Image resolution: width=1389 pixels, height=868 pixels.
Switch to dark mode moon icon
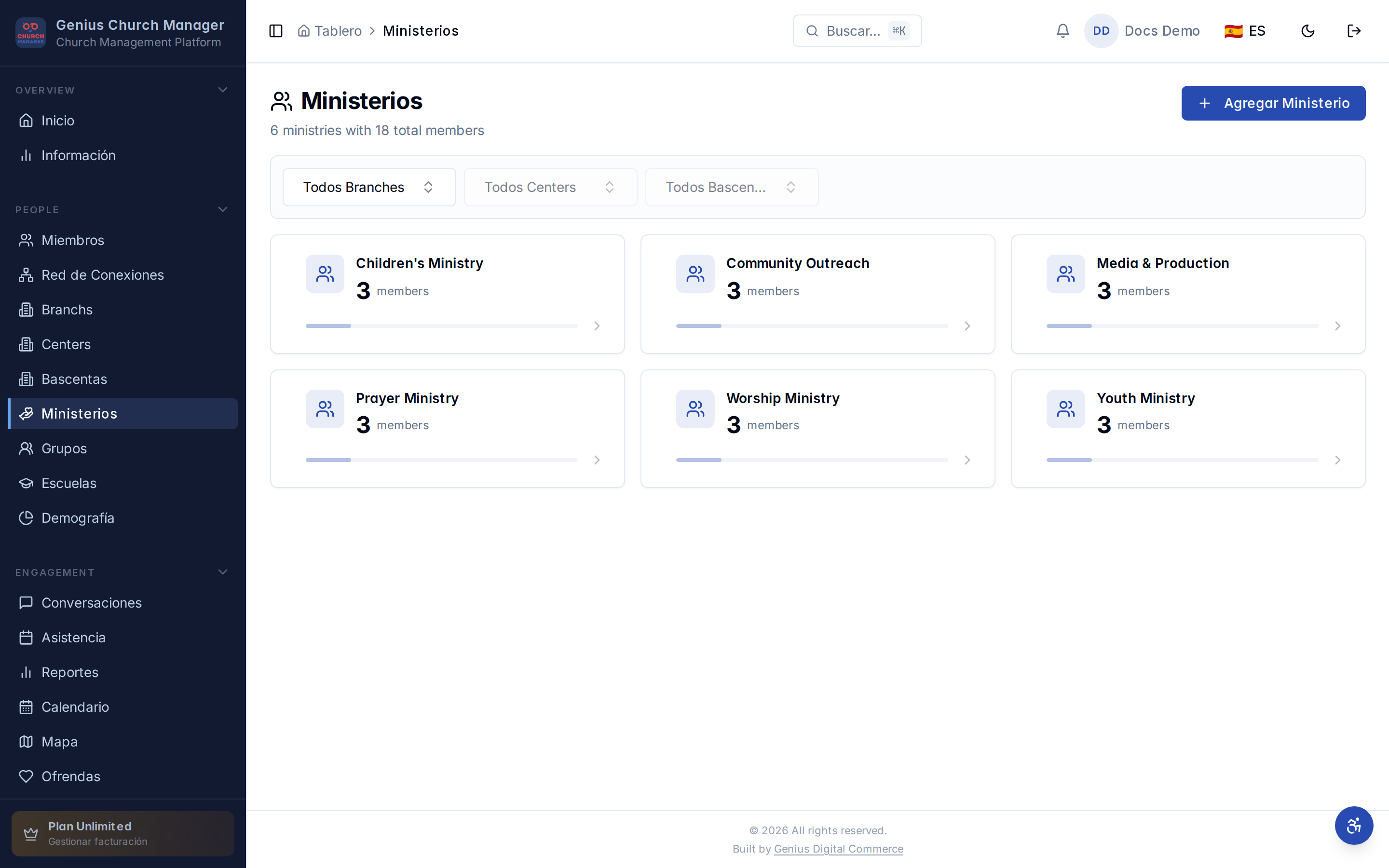point(1307,31)
